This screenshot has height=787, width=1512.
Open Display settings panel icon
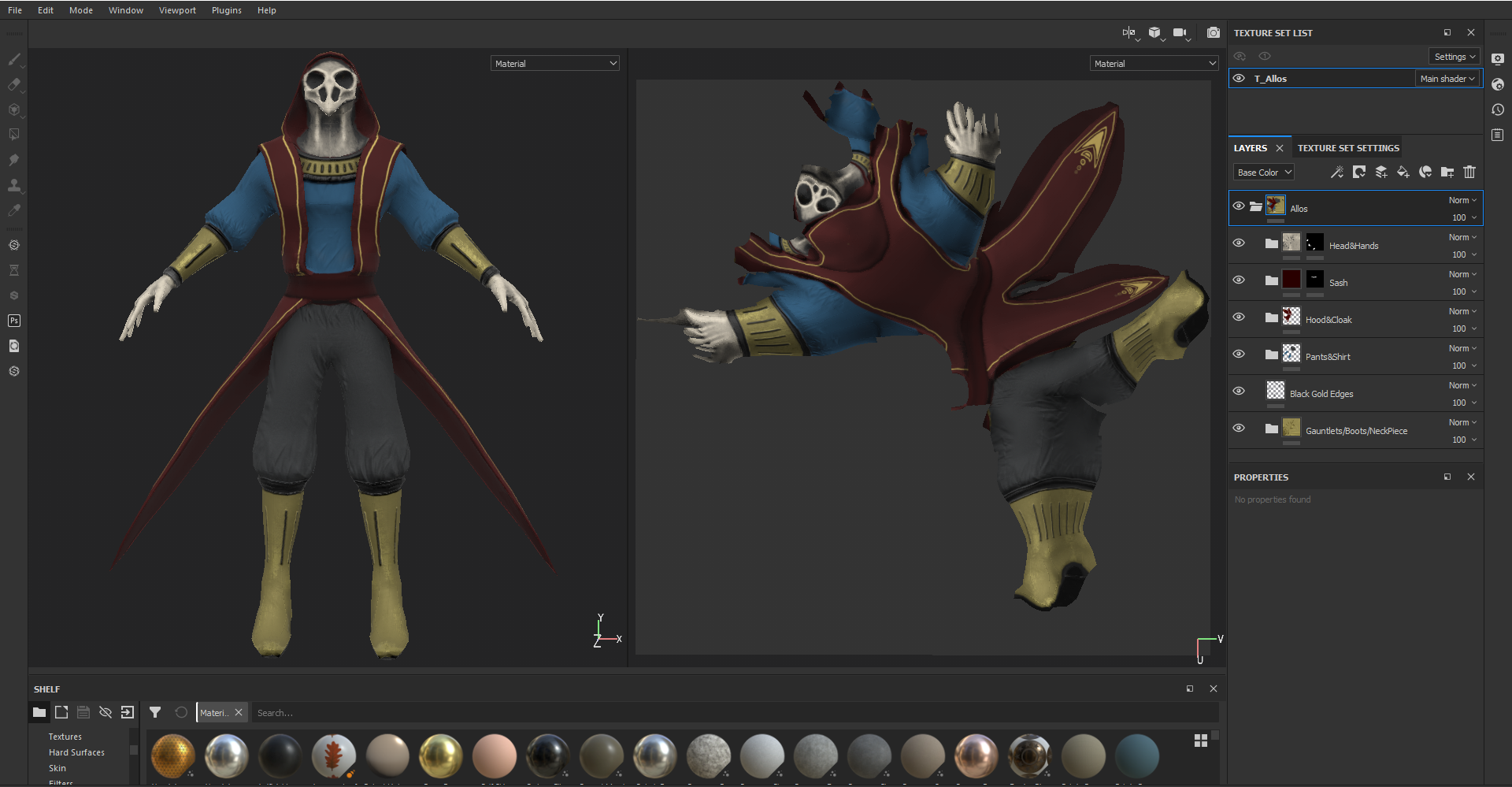(1498, 59)
